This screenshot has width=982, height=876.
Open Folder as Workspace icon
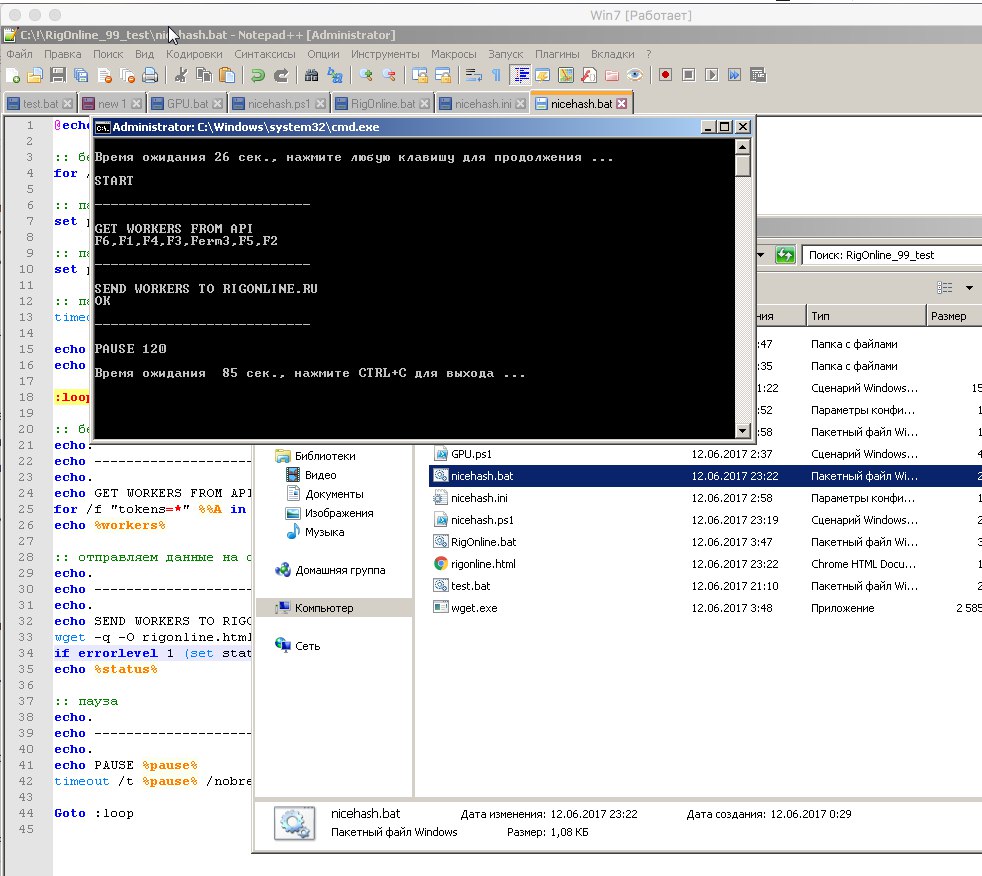pos(612,75)
